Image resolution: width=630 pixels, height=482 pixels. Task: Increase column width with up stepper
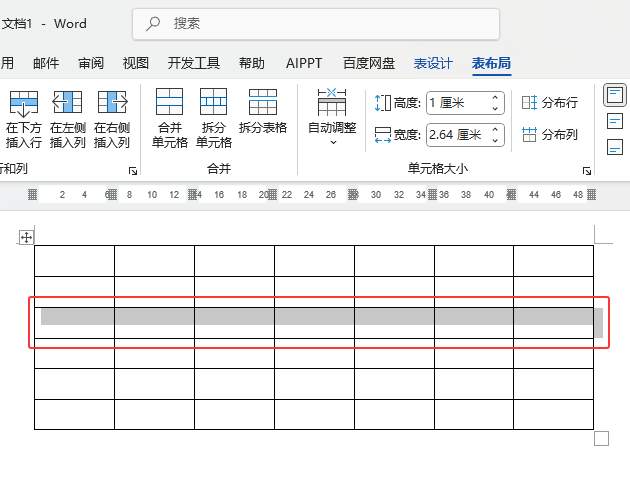(x=495, y=129)
